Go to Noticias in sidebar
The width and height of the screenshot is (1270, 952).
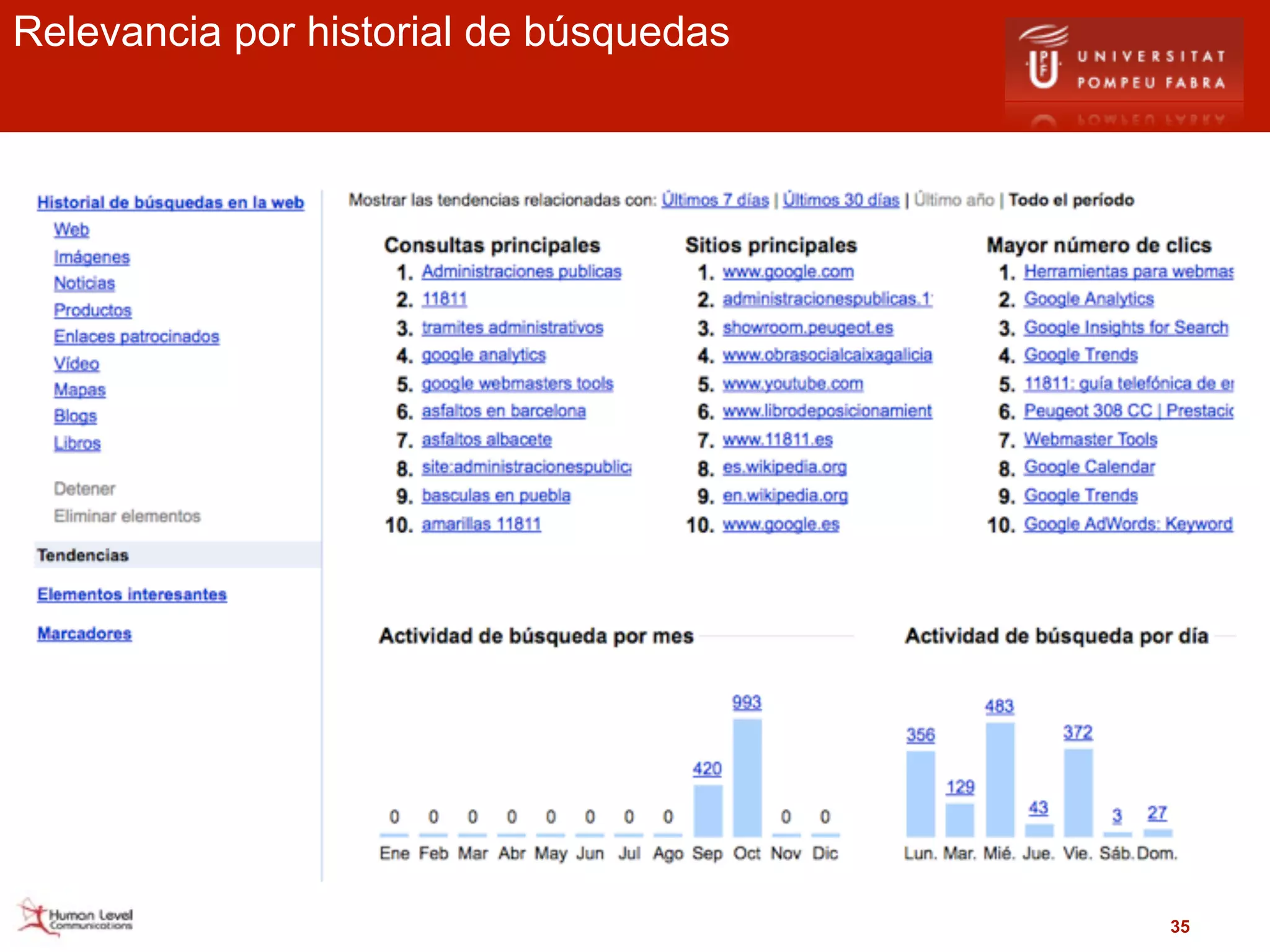(84, 283)
